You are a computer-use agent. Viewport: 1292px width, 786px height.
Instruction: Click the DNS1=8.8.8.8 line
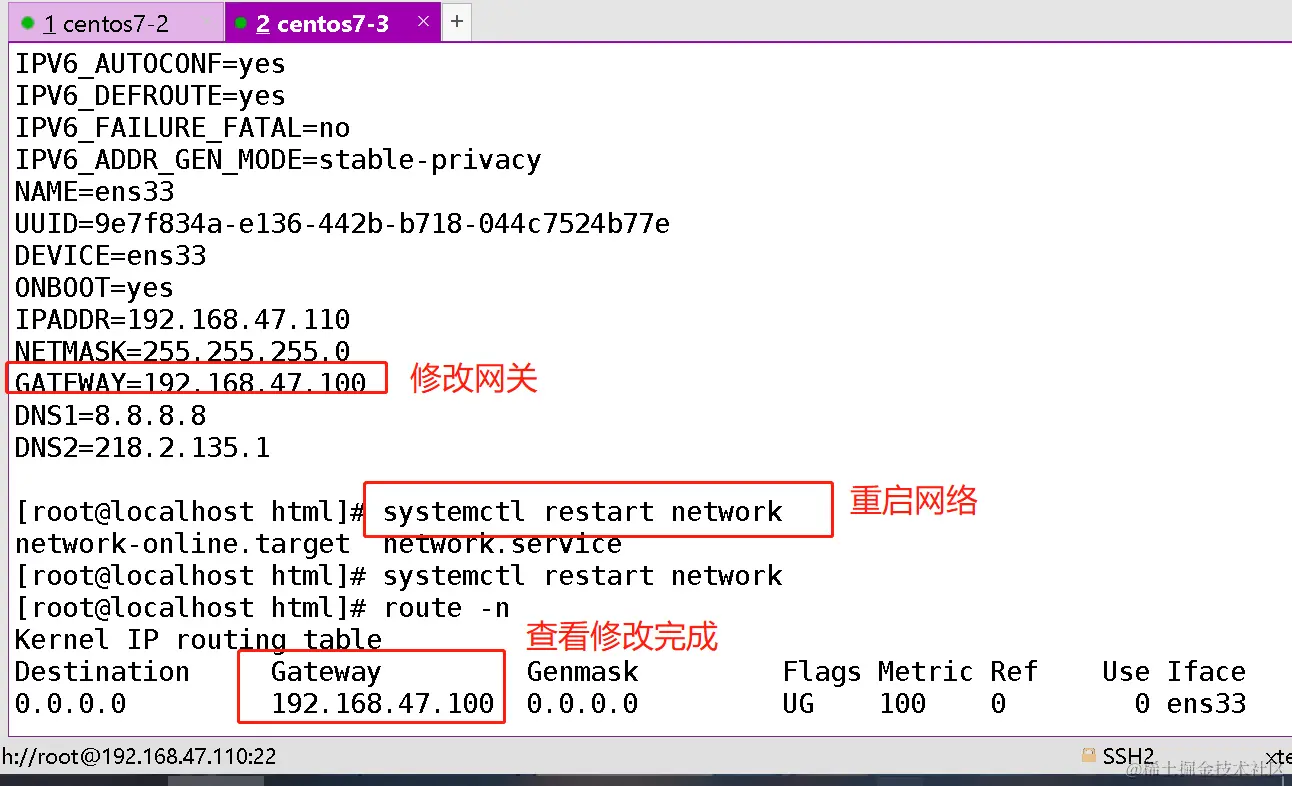coord(111,415)
